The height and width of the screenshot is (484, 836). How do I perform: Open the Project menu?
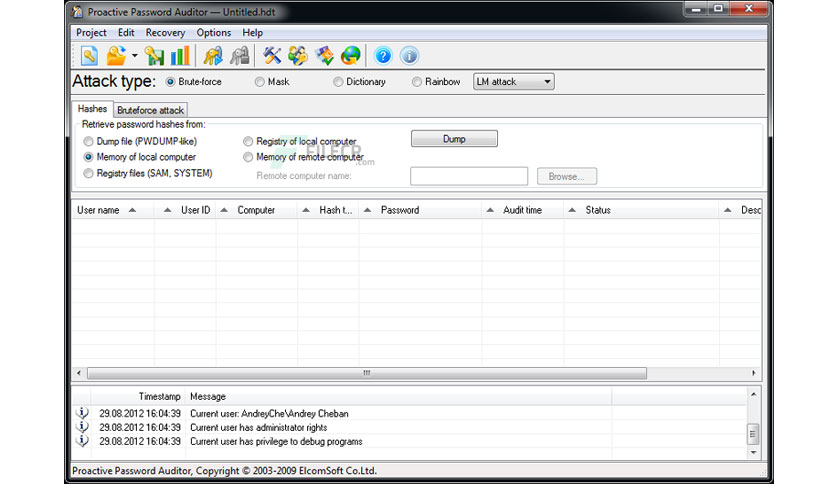tap(91, 33)
